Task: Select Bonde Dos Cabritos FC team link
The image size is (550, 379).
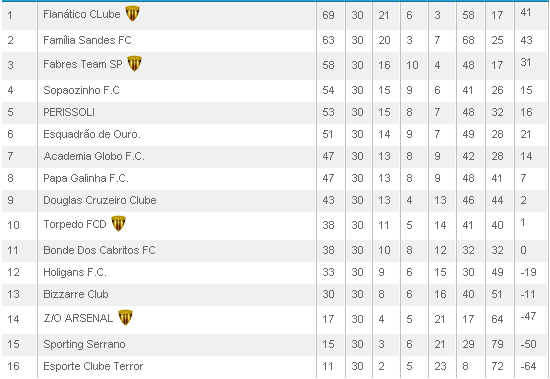Action: (99, 250)
